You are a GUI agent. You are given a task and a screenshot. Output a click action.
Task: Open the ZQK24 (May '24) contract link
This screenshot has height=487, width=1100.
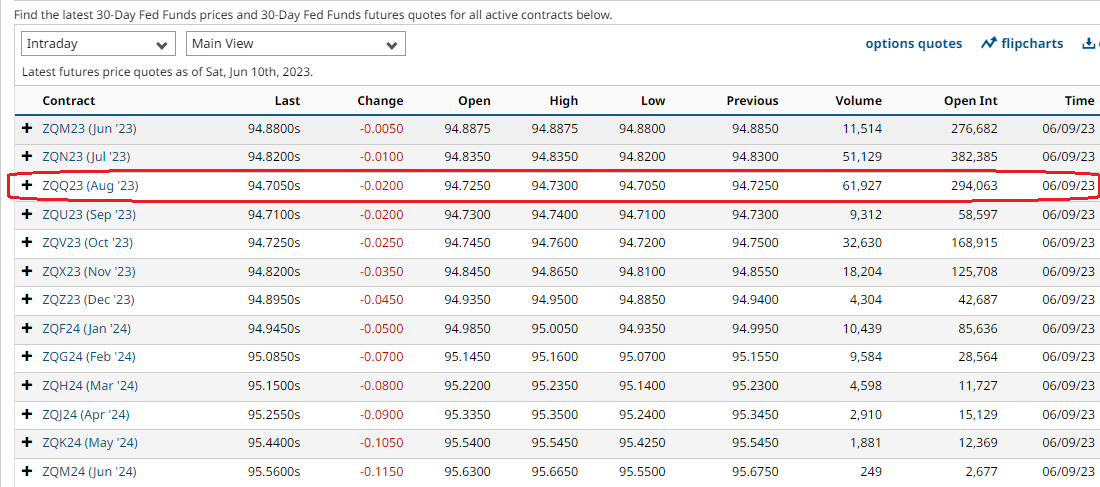(90, 444)
